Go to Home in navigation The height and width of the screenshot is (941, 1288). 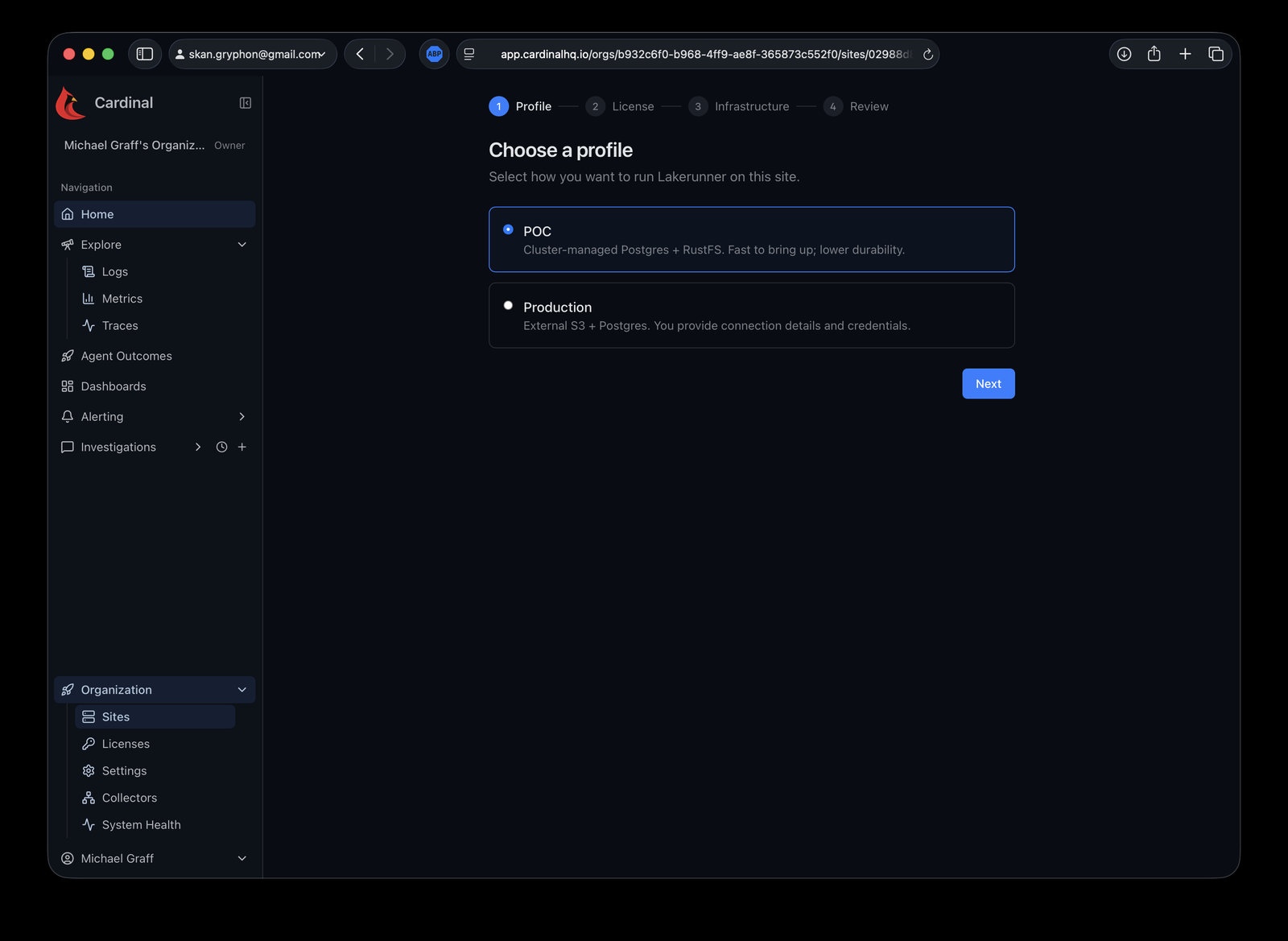click(x=155, y=214)
